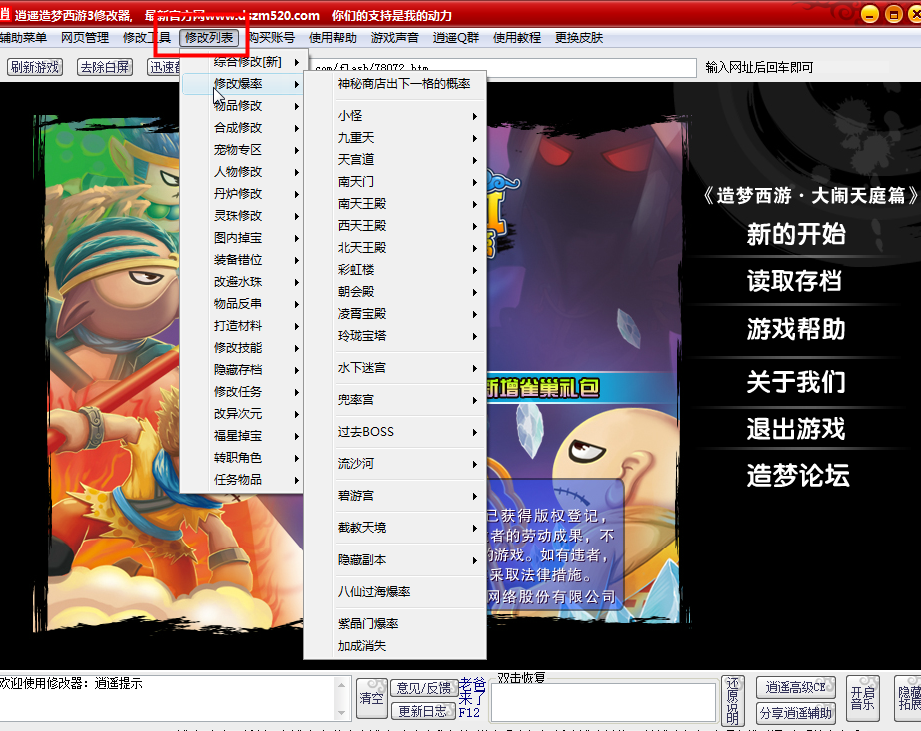
Task: Launch 逍遥高级CE from the bottom panel
Action: point(796,688)
